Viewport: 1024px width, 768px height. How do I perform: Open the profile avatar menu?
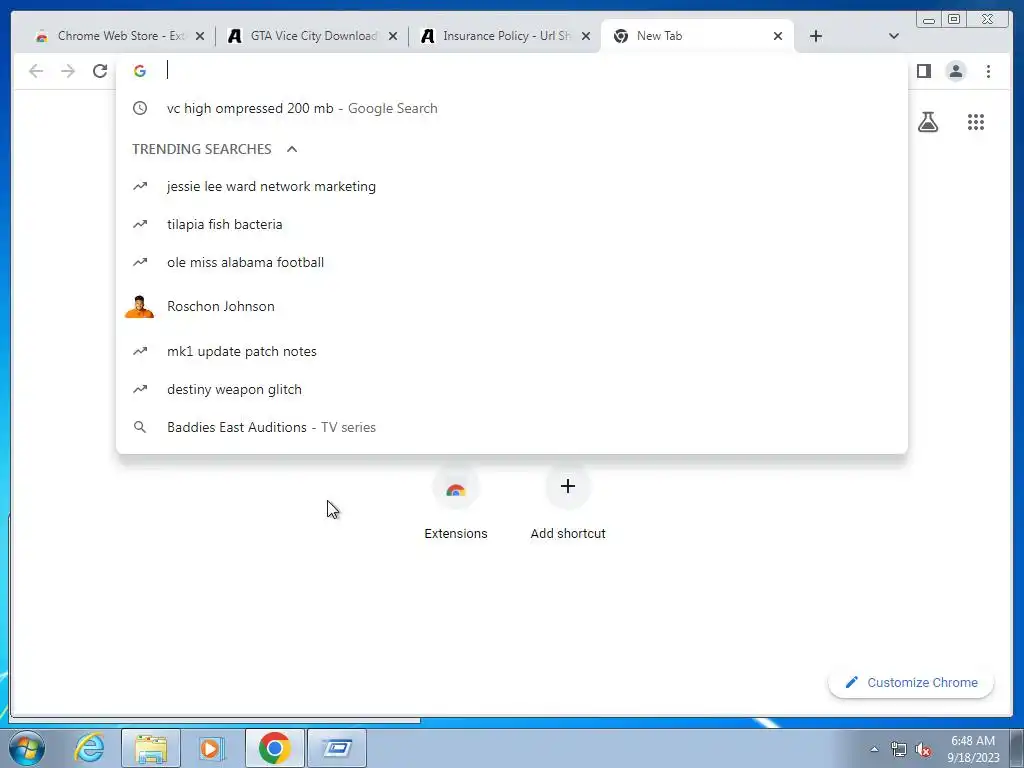coord(955,71)
